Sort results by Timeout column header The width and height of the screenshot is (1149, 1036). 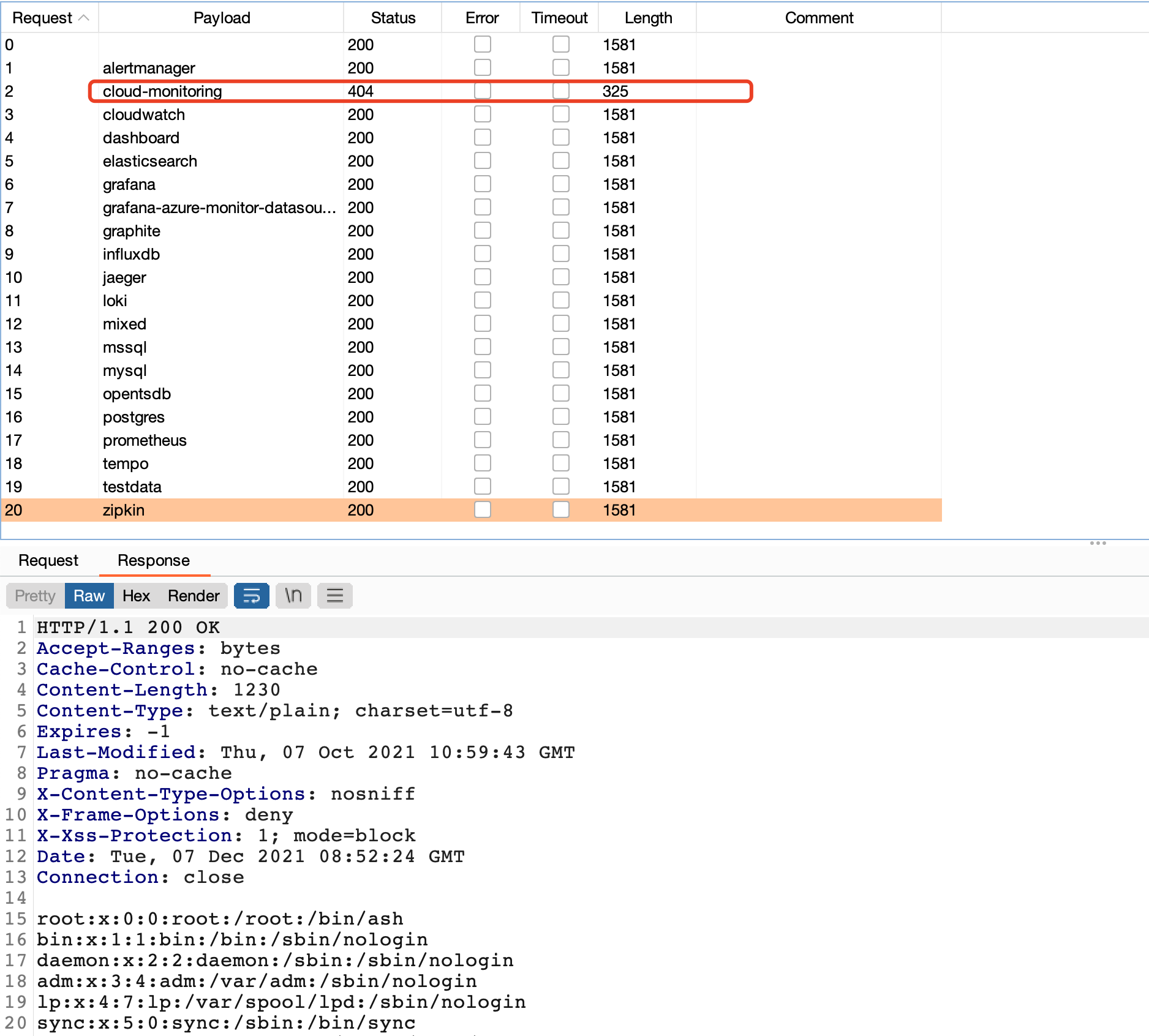point(559,18)
